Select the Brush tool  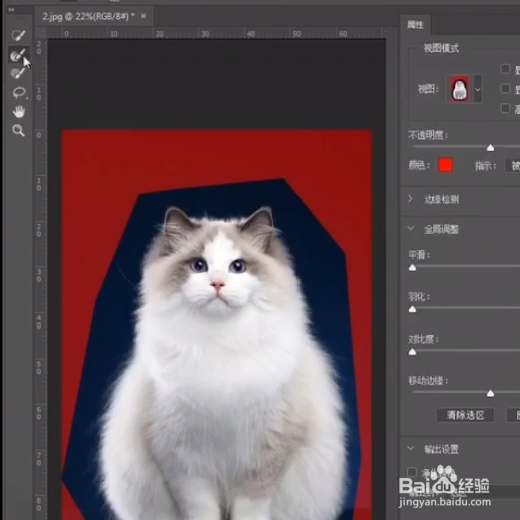click(x=18, y=73)
